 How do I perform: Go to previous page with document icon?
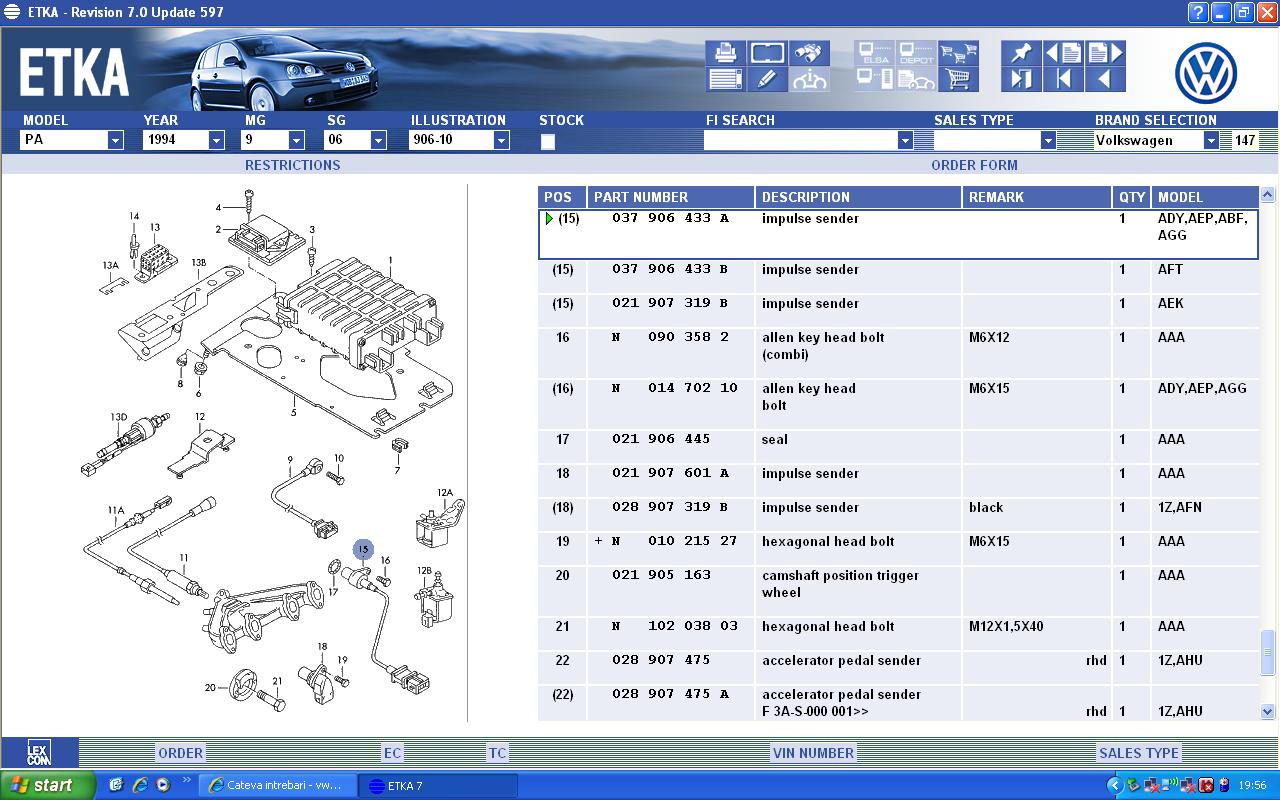1063,53
